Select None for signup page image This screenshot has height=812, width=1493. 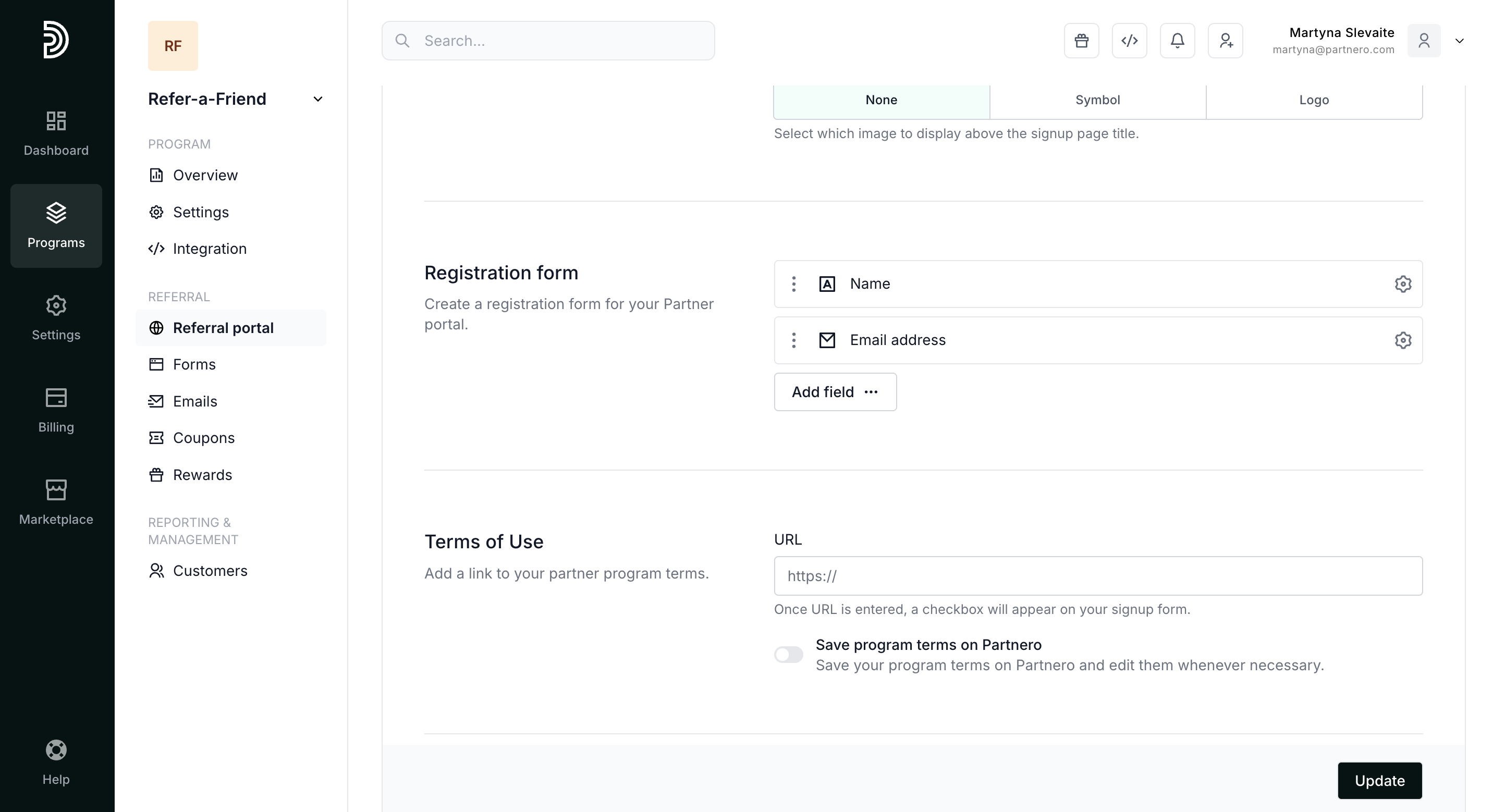tap(881, 100)
